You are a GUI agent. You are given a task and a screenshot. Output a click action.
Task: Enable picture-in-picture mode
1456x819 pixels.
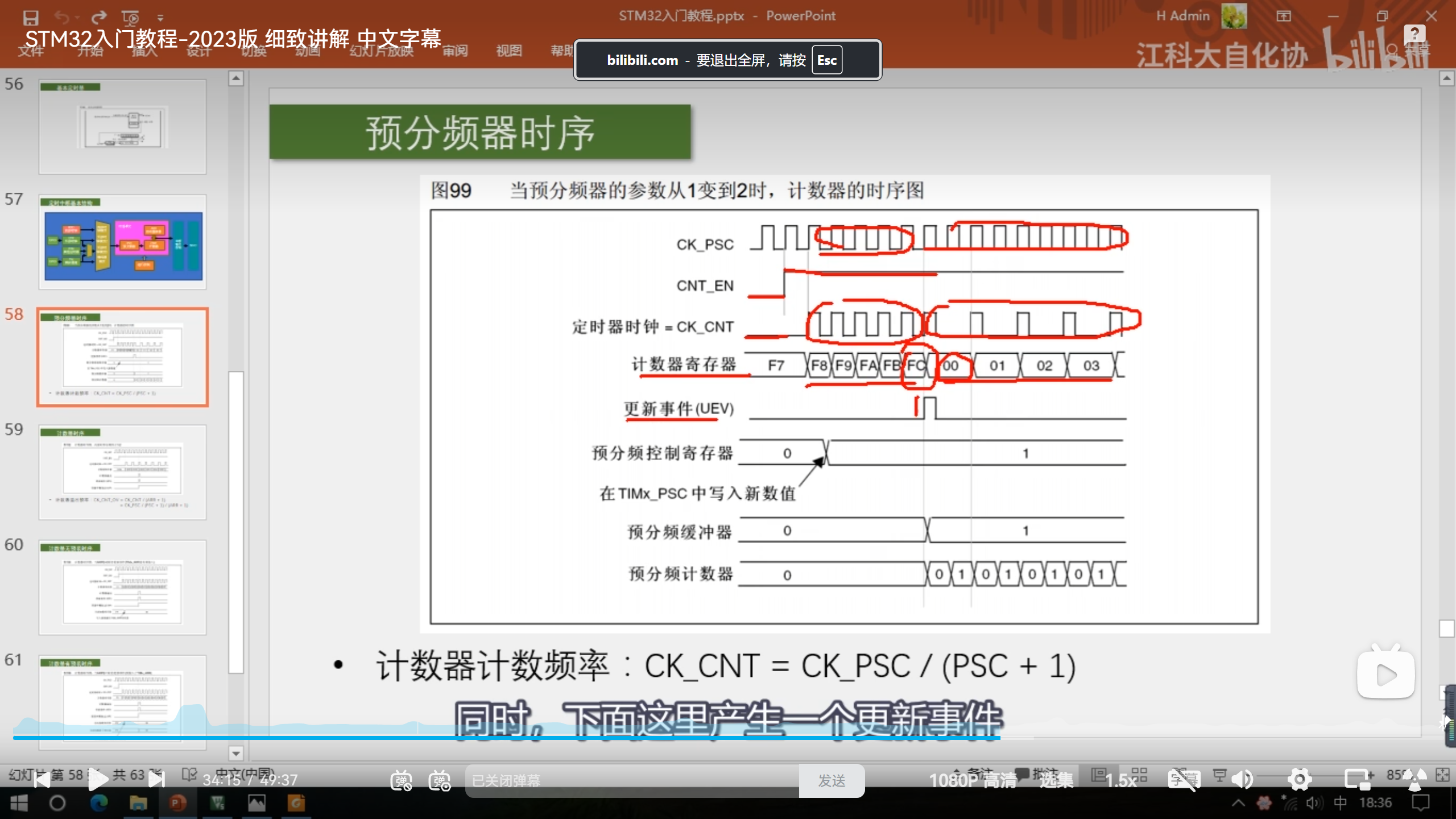pos(1358,780)
